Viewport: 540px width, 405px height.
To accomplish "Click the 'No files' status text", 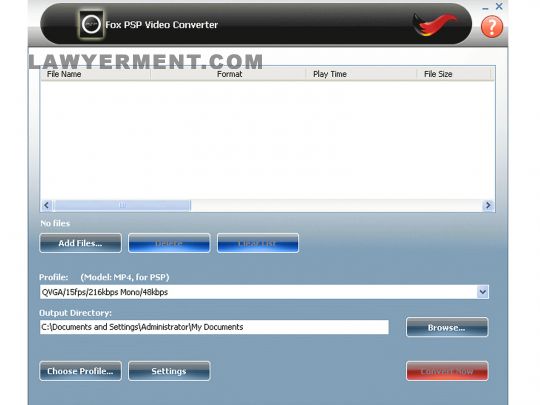I will 55,223.
